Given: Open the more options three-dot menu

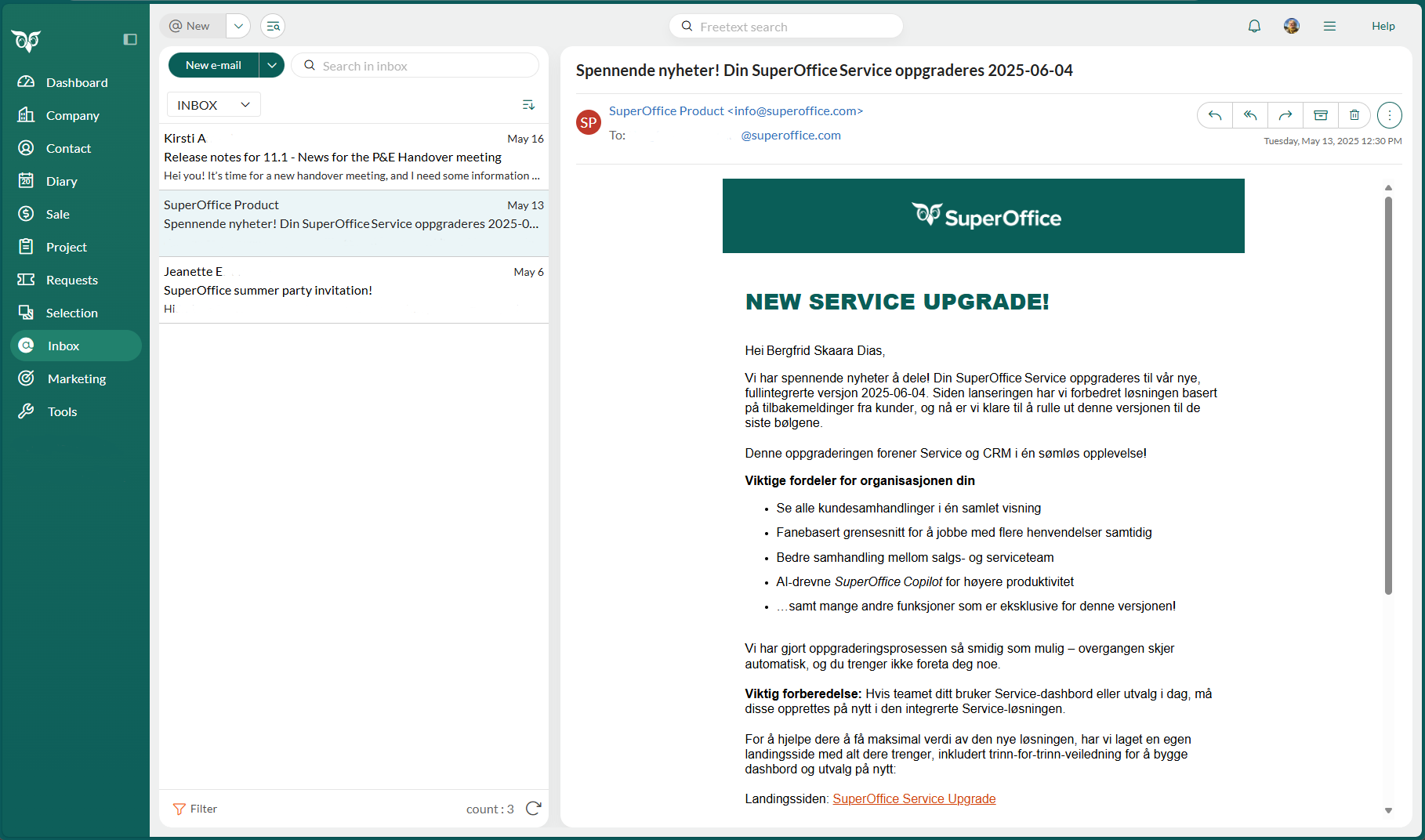Looking at the screenshot, I should click(1389, 115).
